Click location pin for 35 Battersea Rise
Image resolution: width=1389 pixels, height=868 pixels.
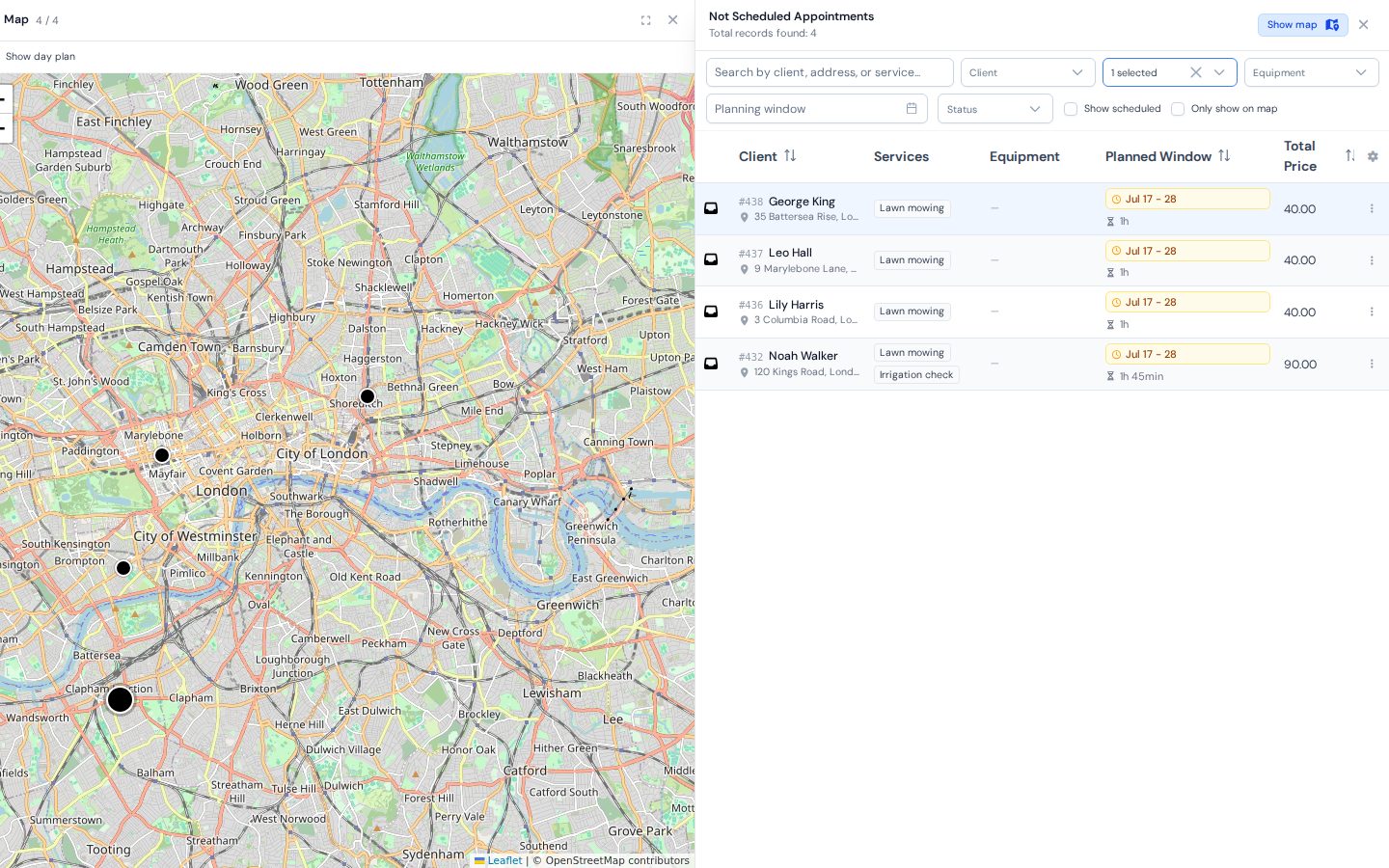pos(745,217)
